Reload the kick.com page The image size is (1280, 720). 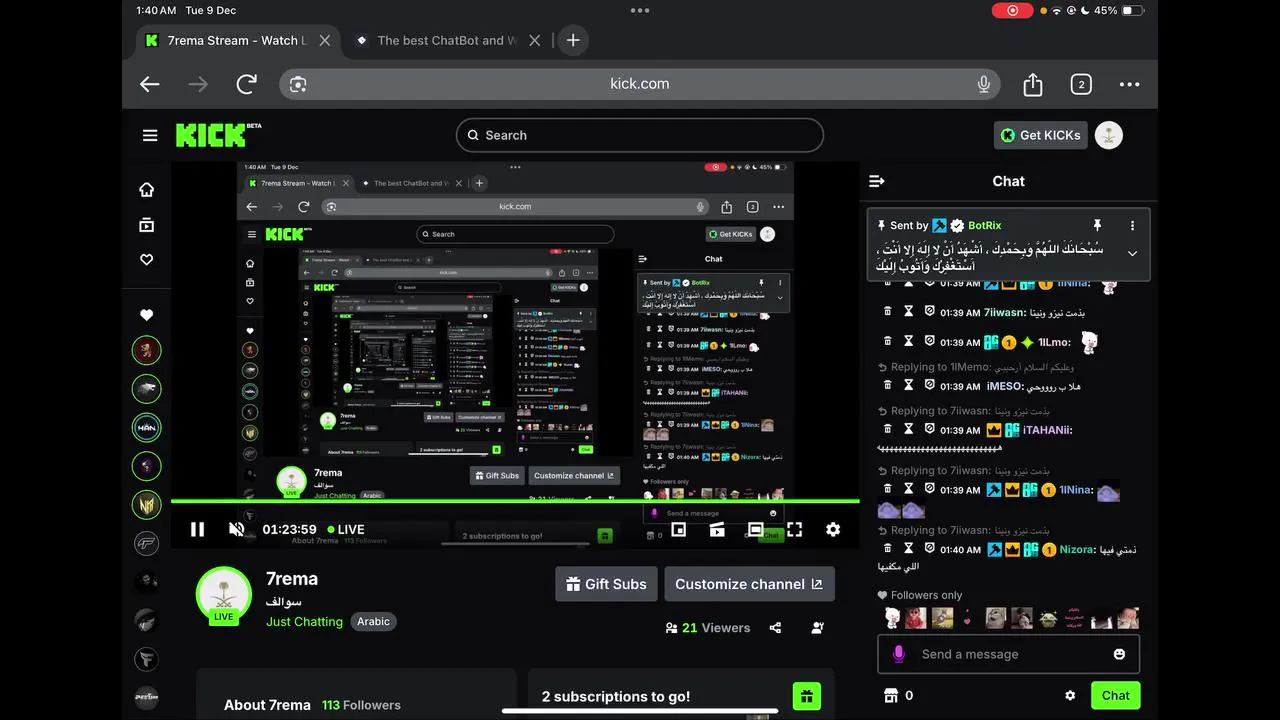coord(247,84)
